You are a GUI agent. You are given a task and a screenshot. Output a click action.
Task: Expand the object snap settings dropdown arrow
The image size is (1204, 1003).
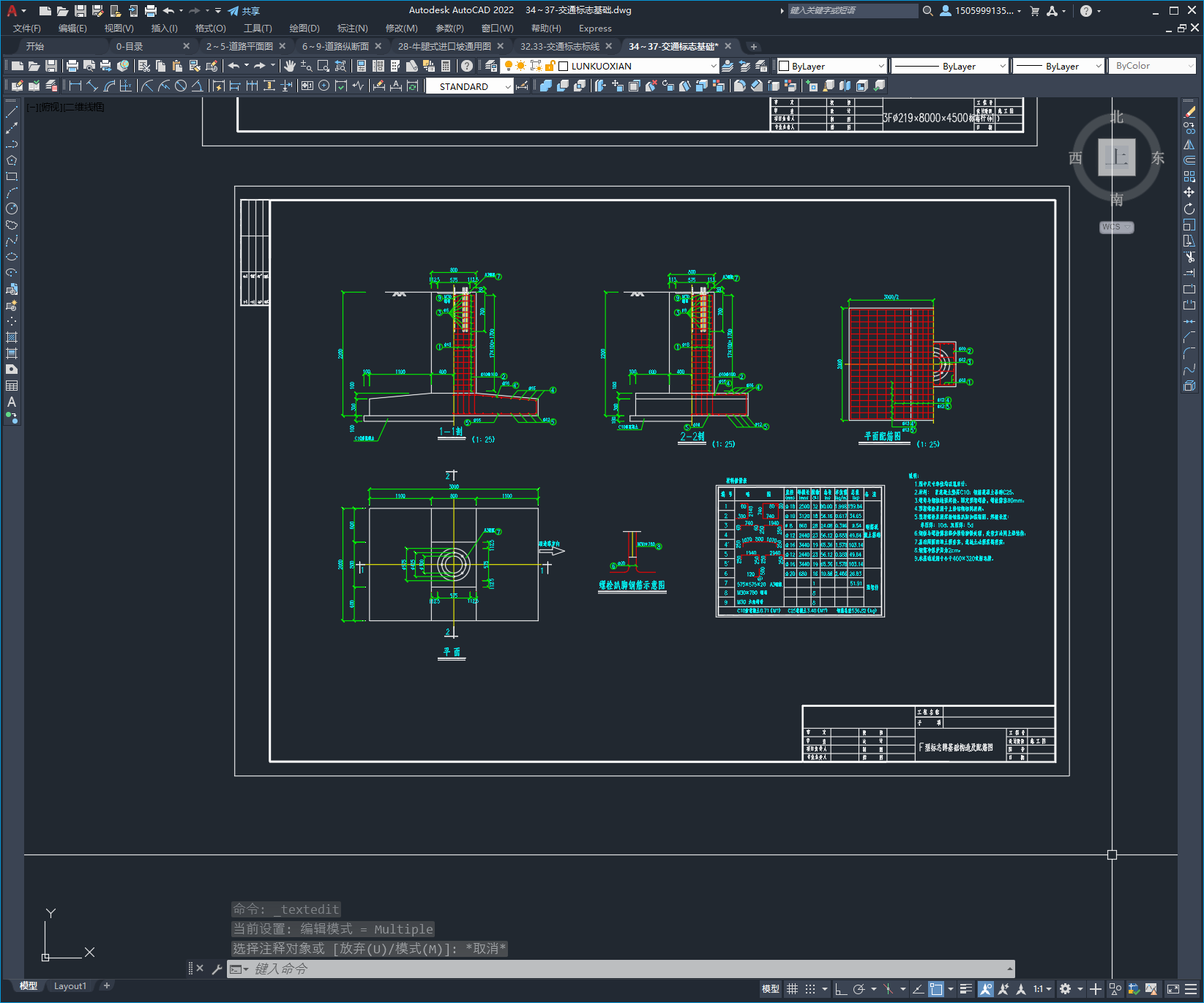pos(951,989)
